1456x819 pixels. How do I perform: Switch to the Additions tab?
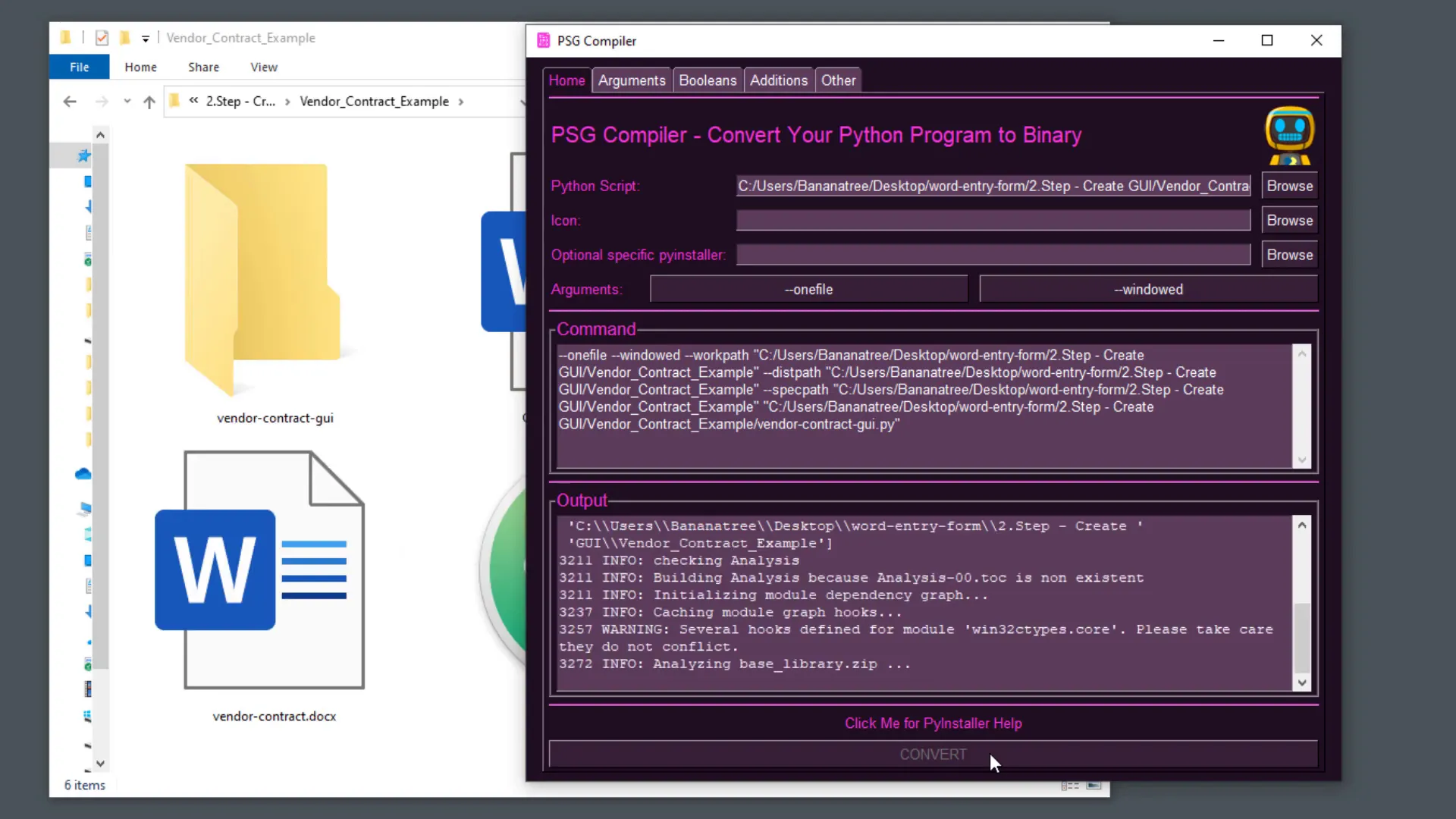[778, 80]
